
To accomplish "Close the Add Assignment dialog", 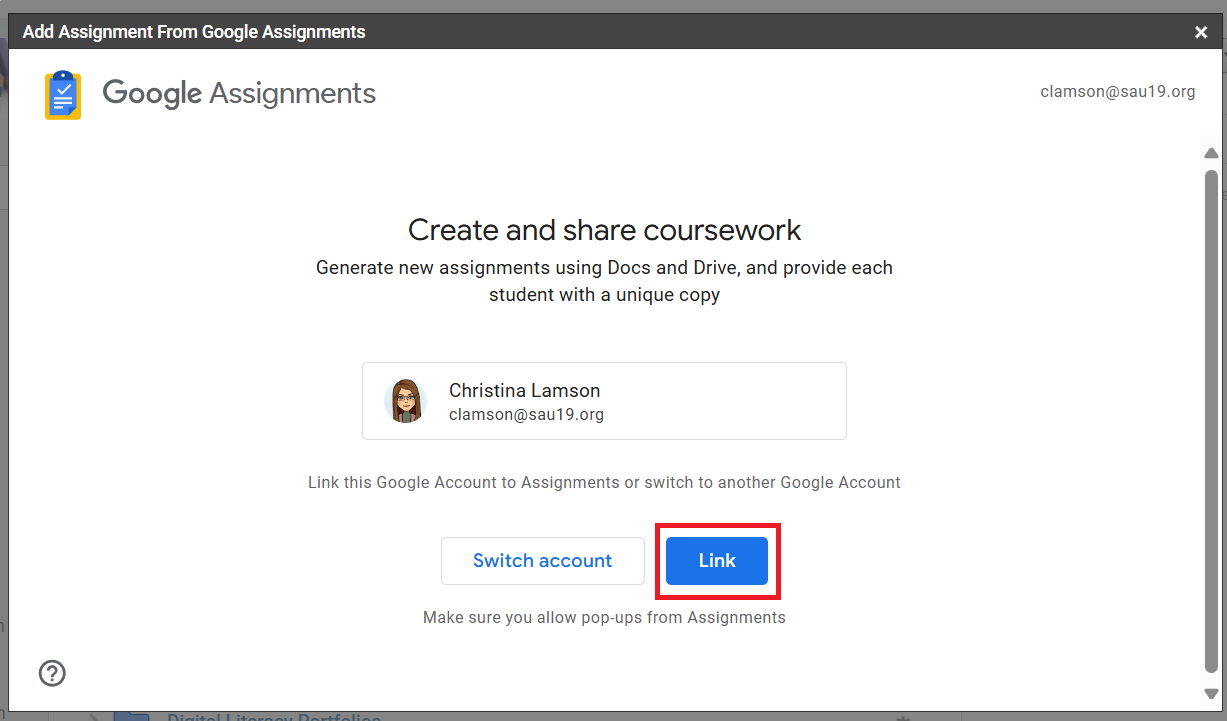I will click(x=1201, y=32).
